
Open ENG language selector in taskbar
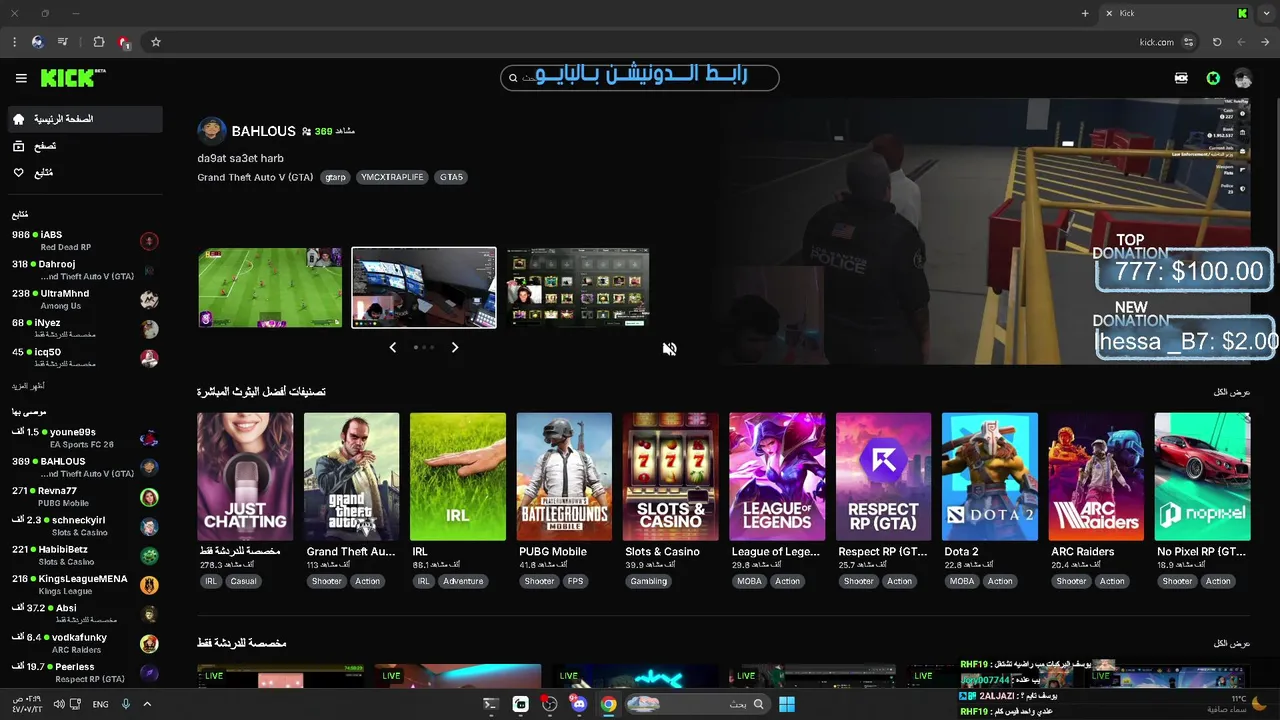pyautogui.click(x=100, y=704)
